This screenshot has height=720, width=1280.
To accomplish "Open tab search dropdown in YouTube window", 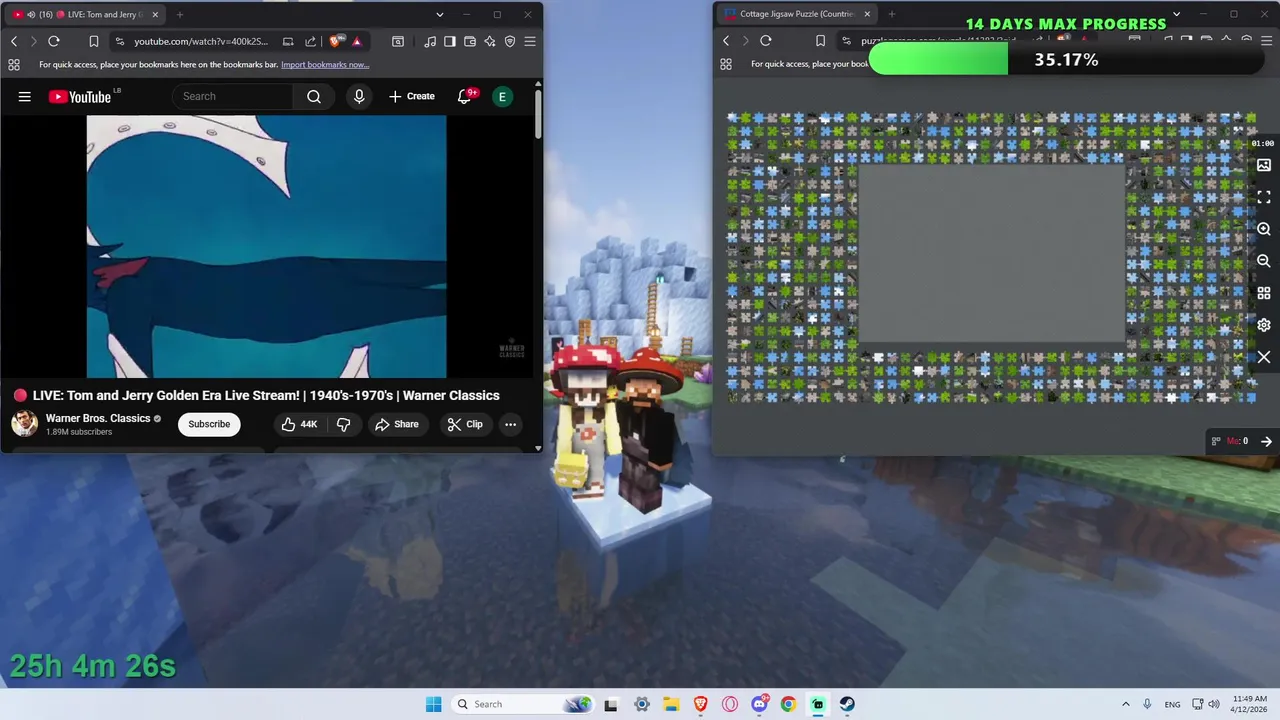I will [440, 14].
